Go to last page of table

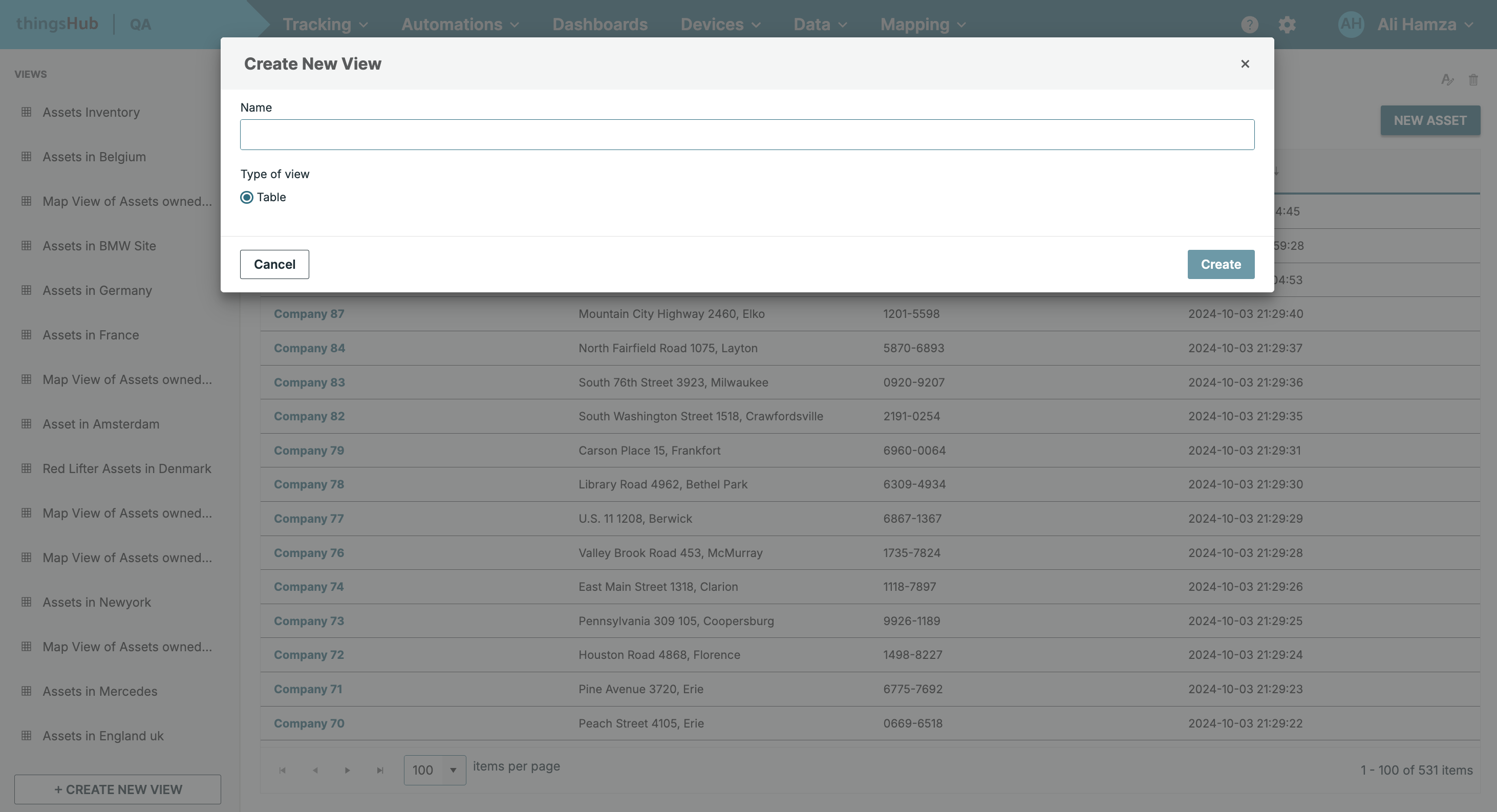tap(380, 770)
